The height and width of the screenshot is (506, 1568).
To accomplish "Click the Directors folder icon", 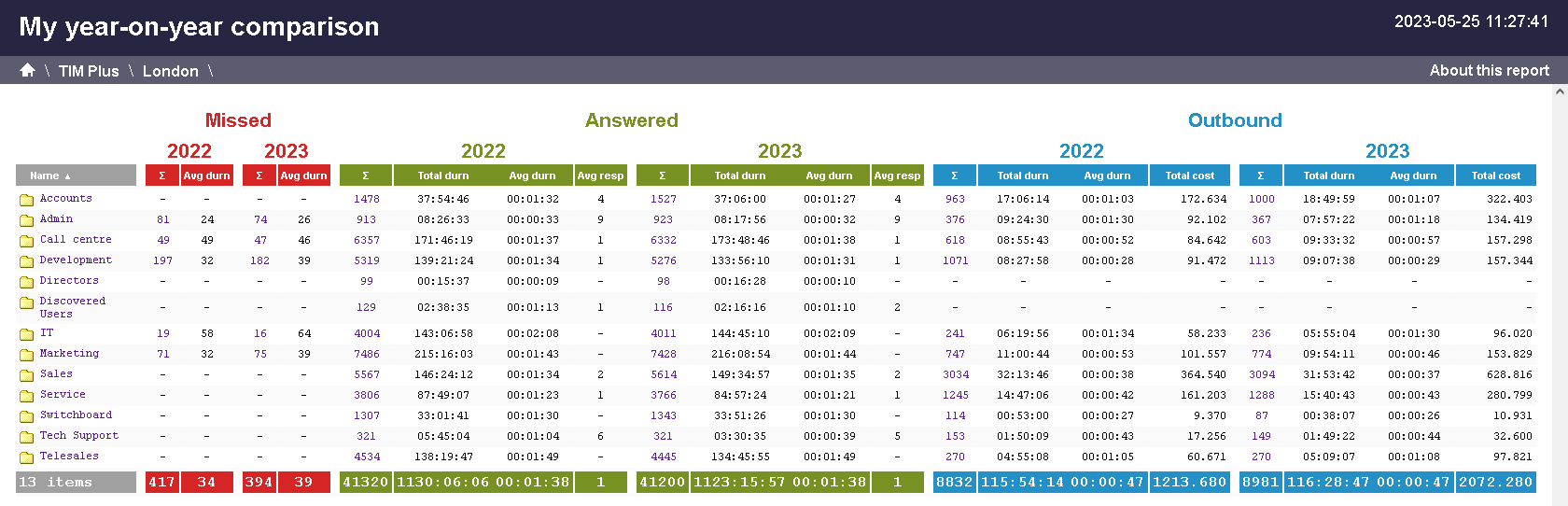I will click(x=27, y=282).
